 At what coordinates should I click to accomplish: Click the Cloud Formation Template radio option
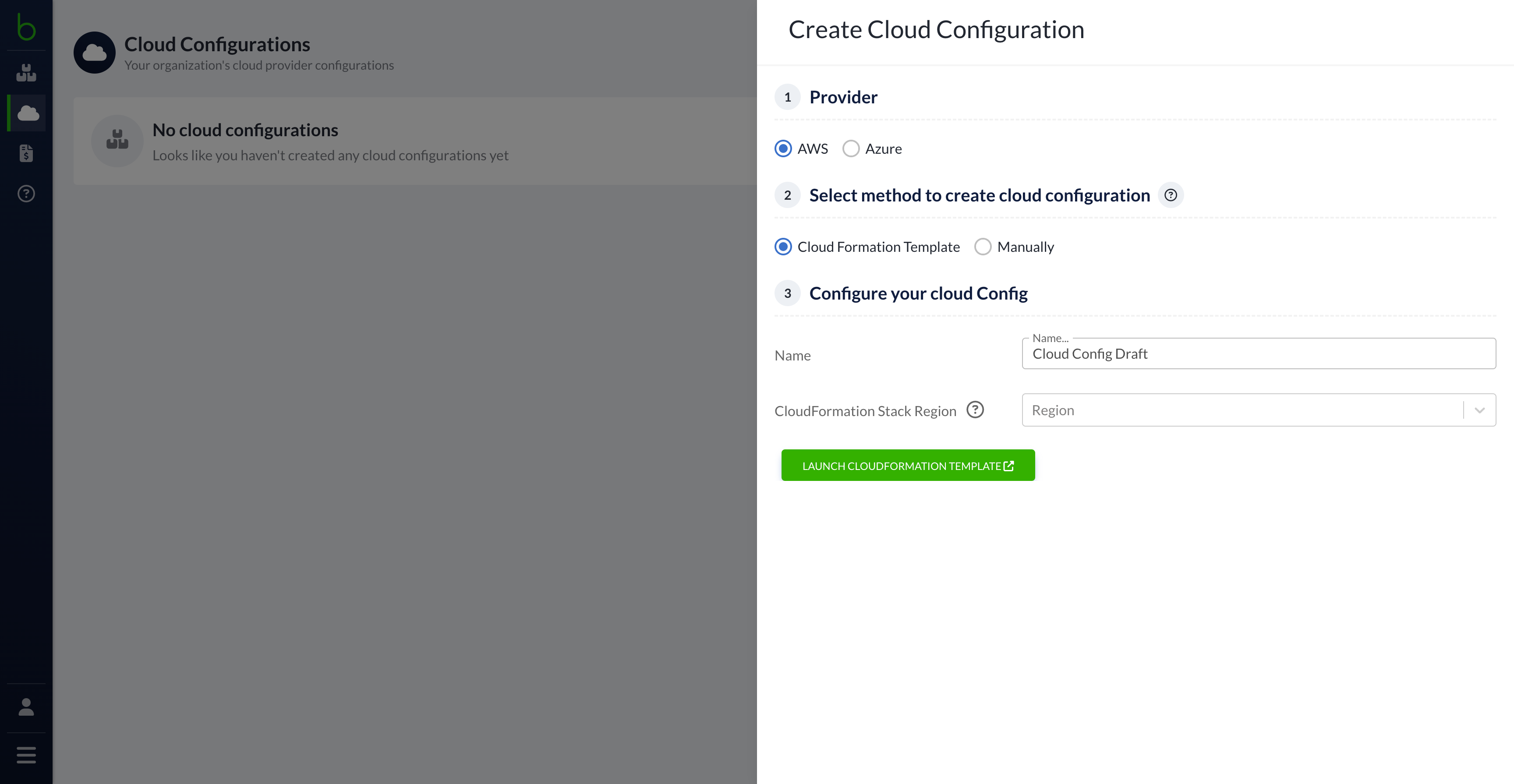point(783,246)
